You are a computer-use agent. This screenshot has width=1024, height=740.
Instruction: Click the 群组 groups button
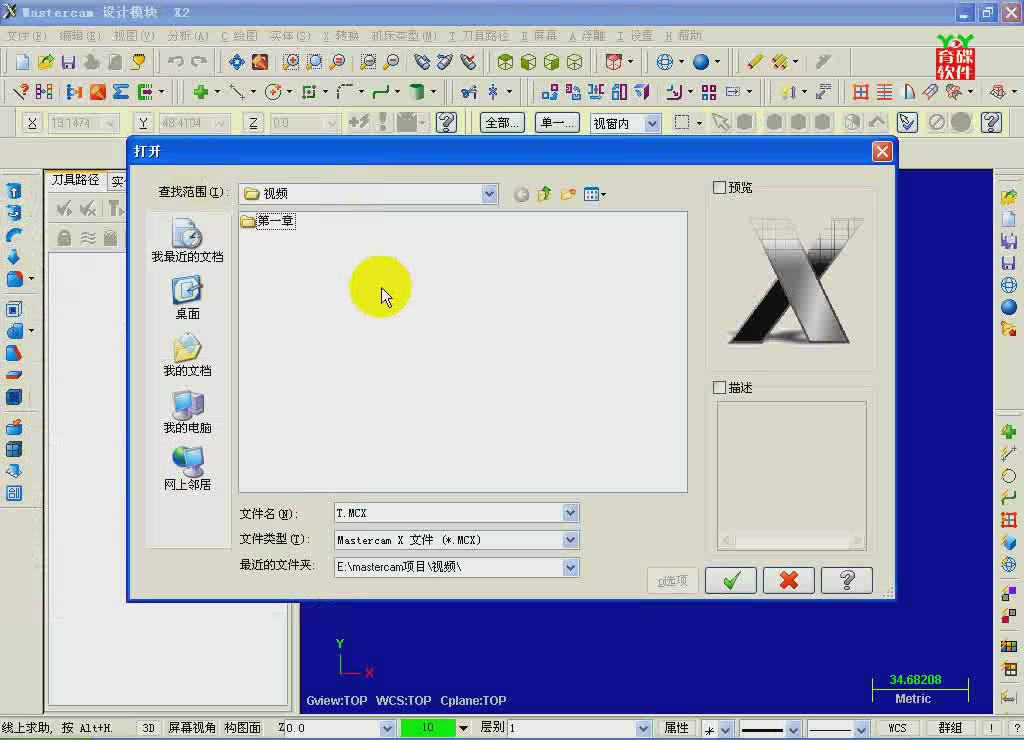[x=950, y=728]
